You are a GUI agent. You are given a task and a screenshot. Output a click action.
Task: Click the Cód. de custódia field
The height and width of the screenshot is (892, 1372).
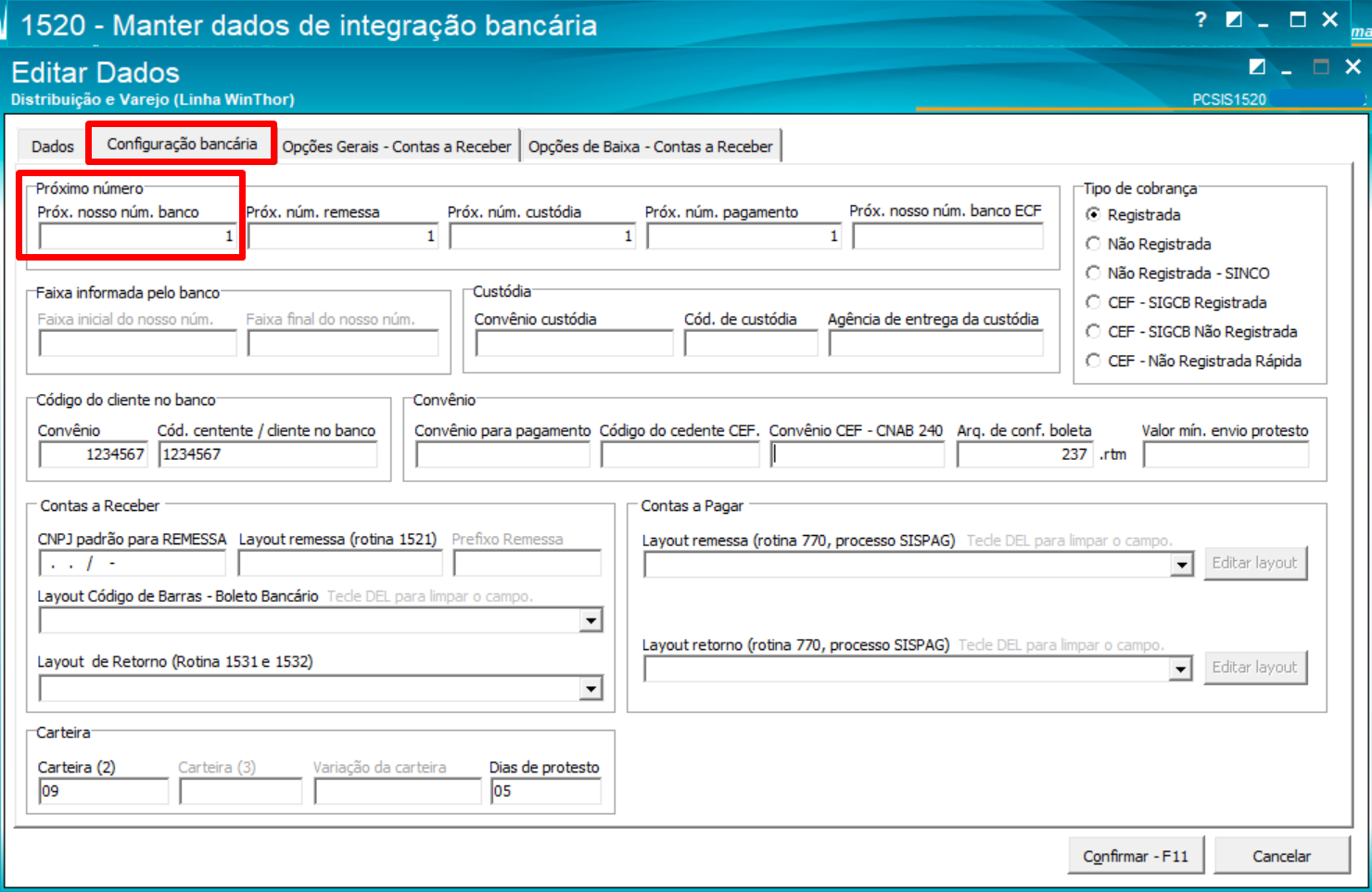(x=751, y=343)
